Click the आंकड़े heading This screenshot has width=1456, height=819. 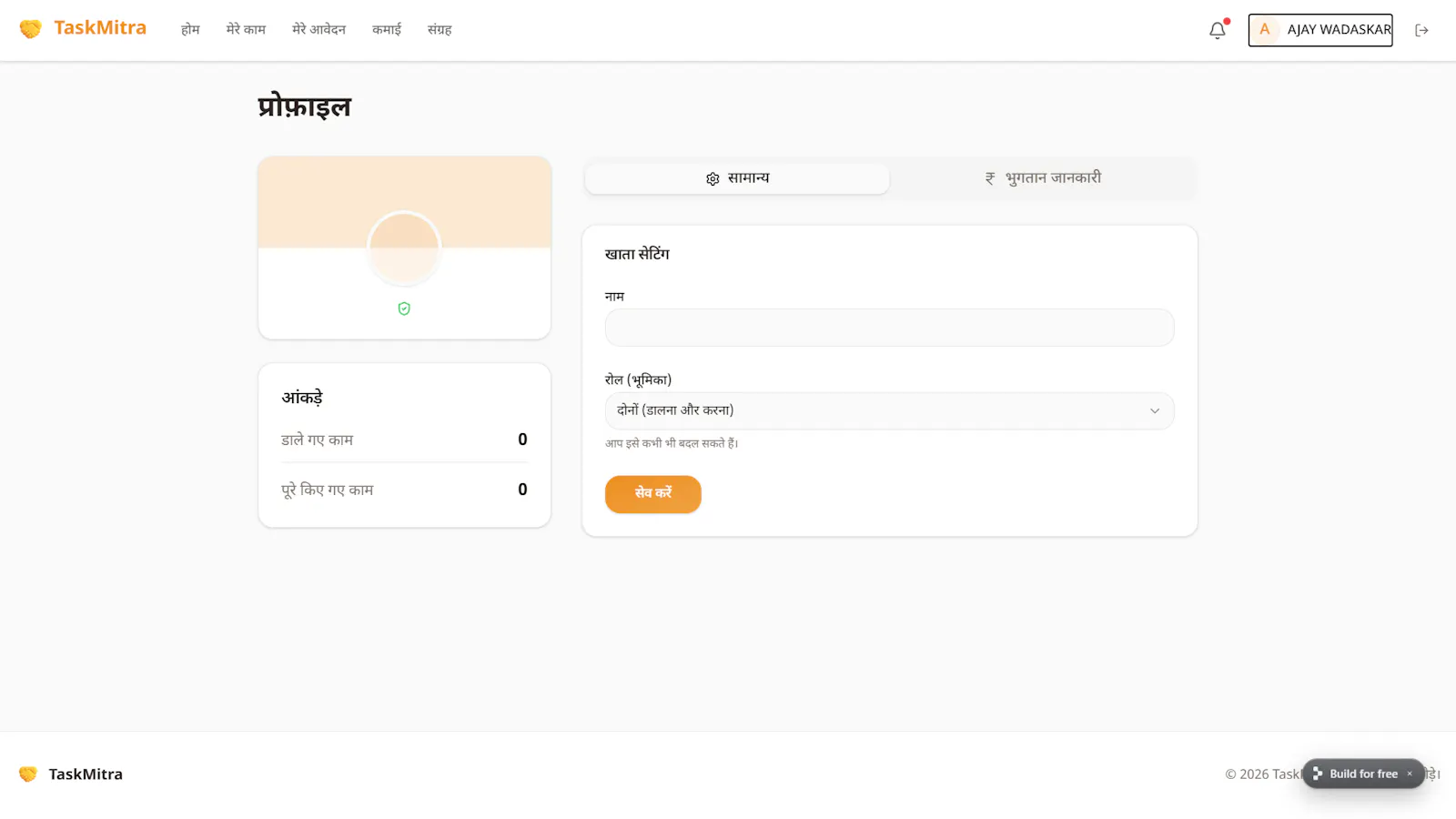[302, 398]
